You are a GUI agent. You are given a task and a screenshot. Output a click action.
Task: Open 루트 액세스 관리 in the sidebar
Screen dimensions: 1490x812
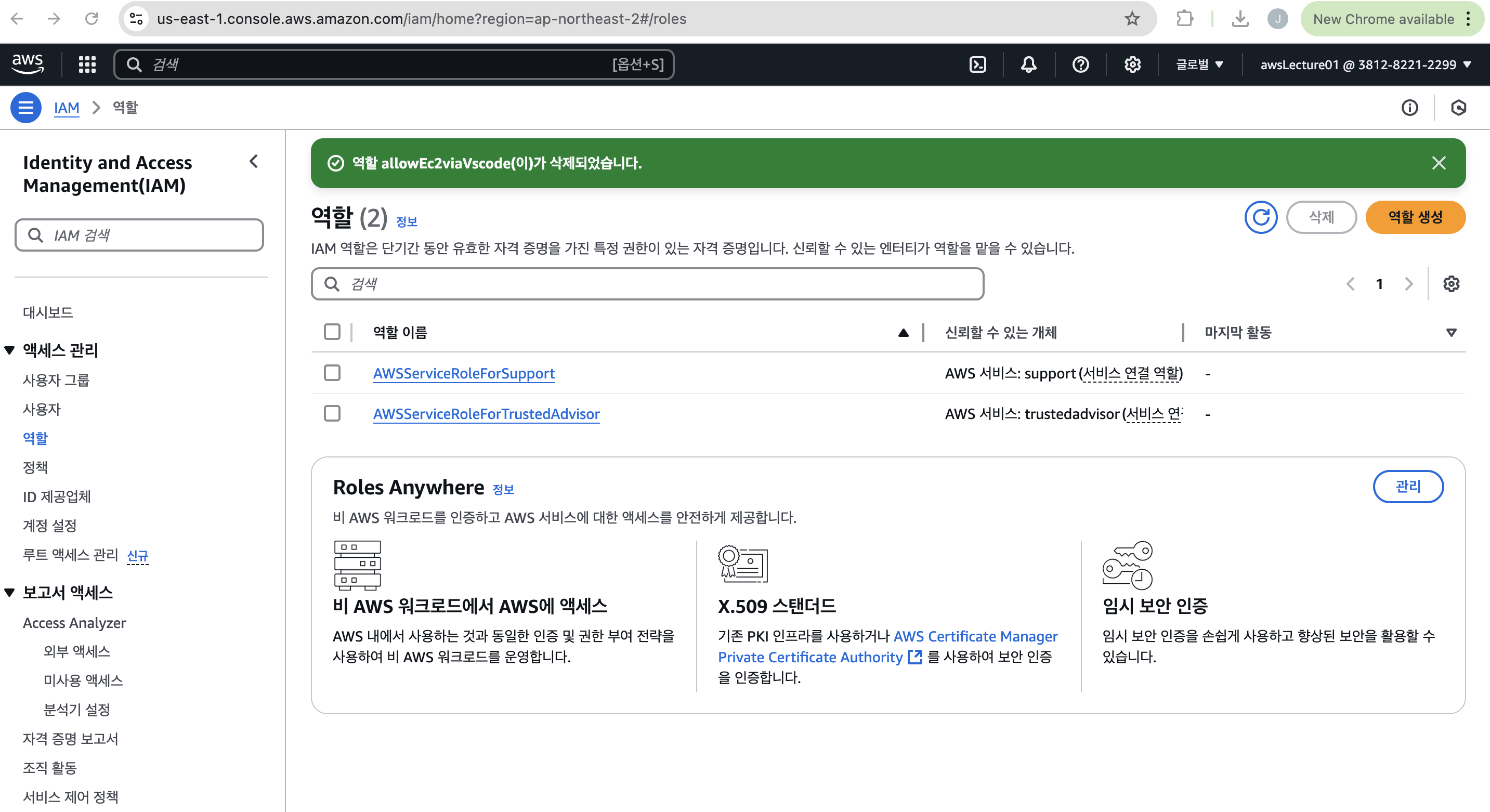[x=70, y=555]
